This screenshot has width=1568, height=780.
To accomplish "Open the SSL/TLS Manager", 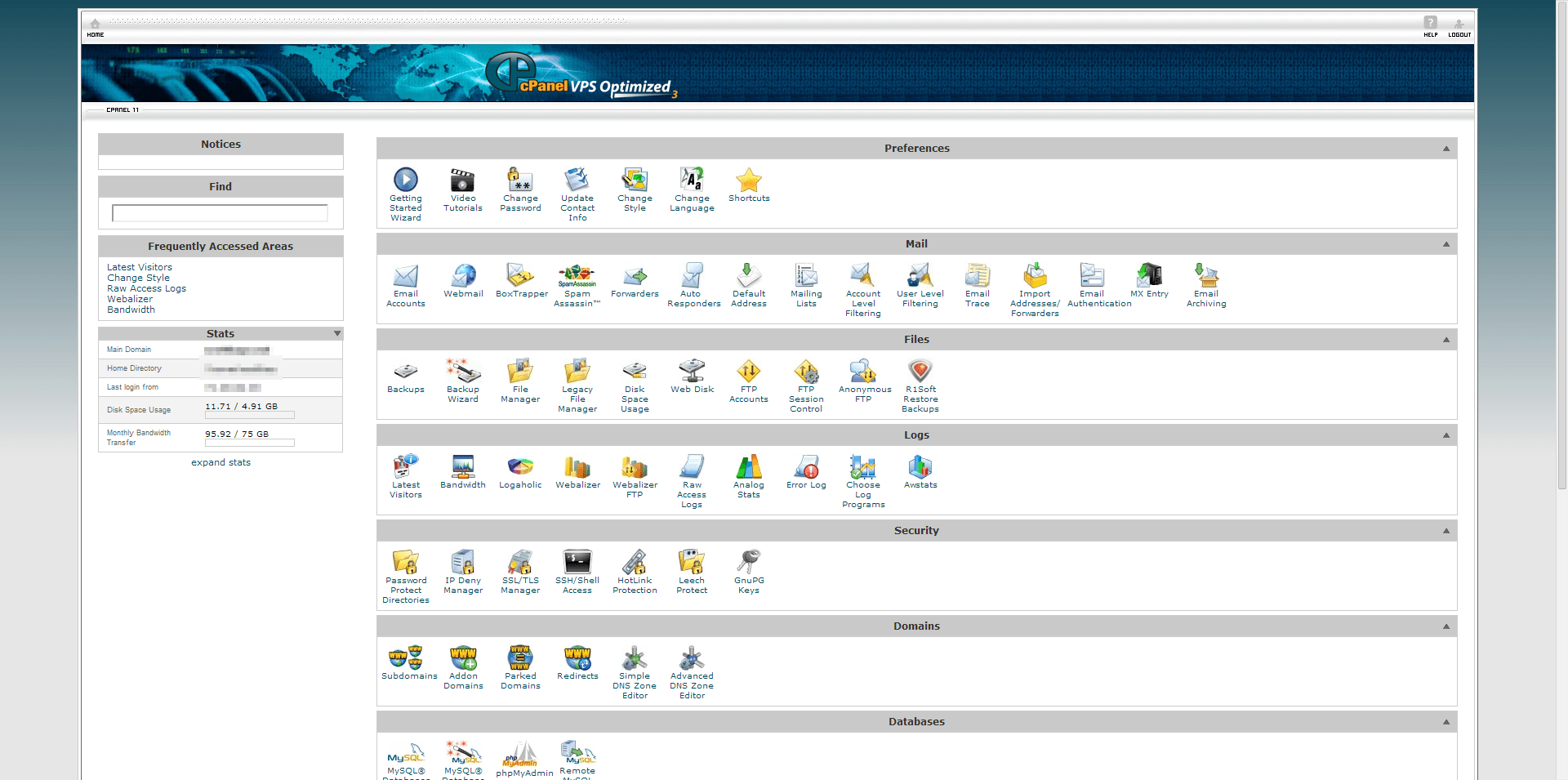I will pos(520,562).
